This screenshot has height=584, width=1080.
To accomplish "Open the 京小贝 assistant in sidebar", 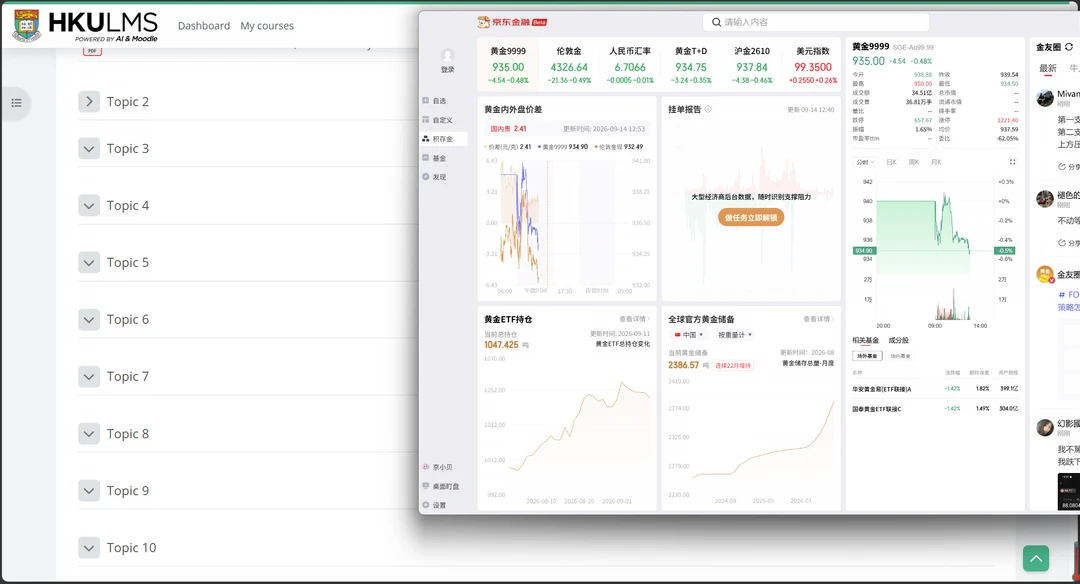I will tap(437, 467).
